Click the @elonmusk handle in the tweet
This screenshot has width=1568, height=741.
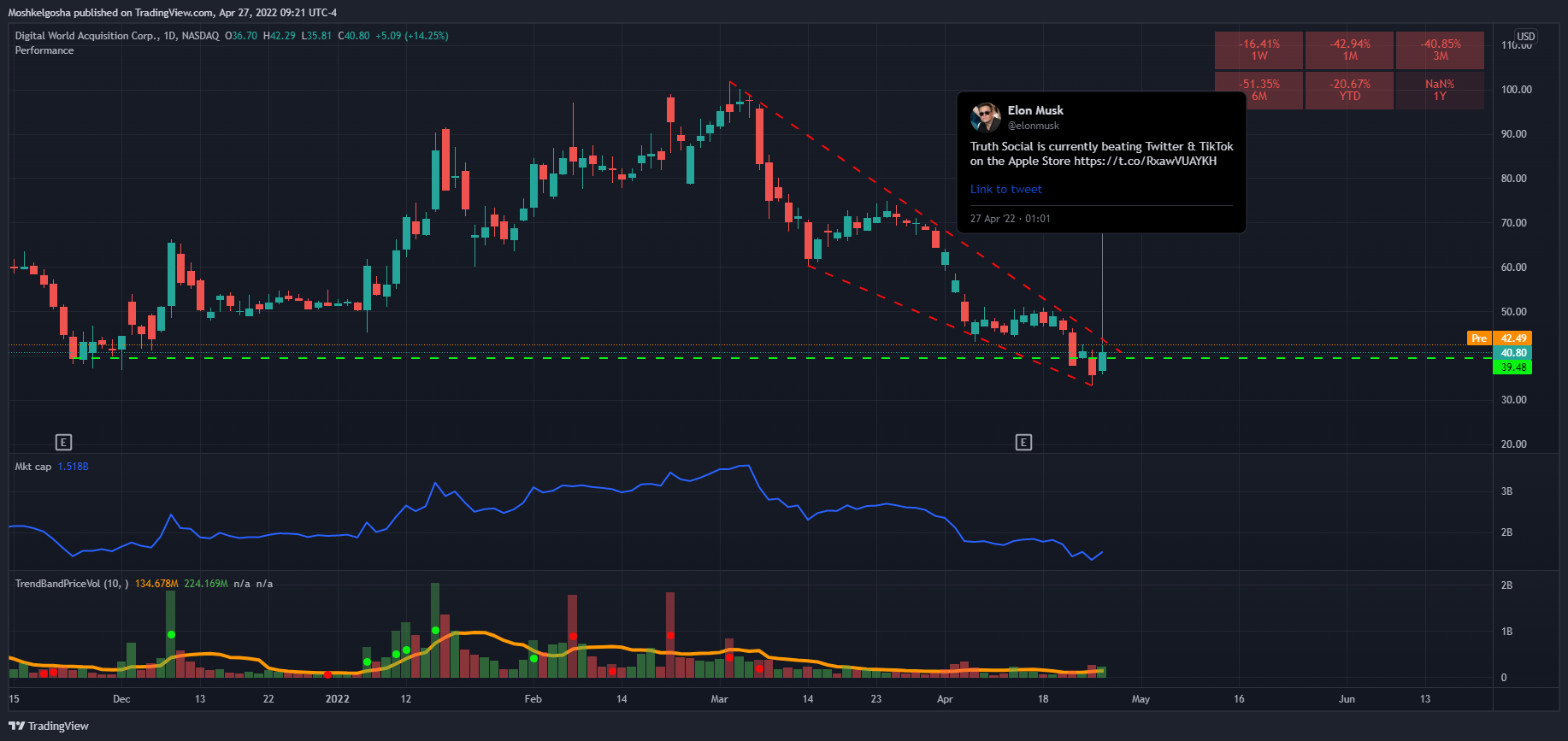(1033, 126)
